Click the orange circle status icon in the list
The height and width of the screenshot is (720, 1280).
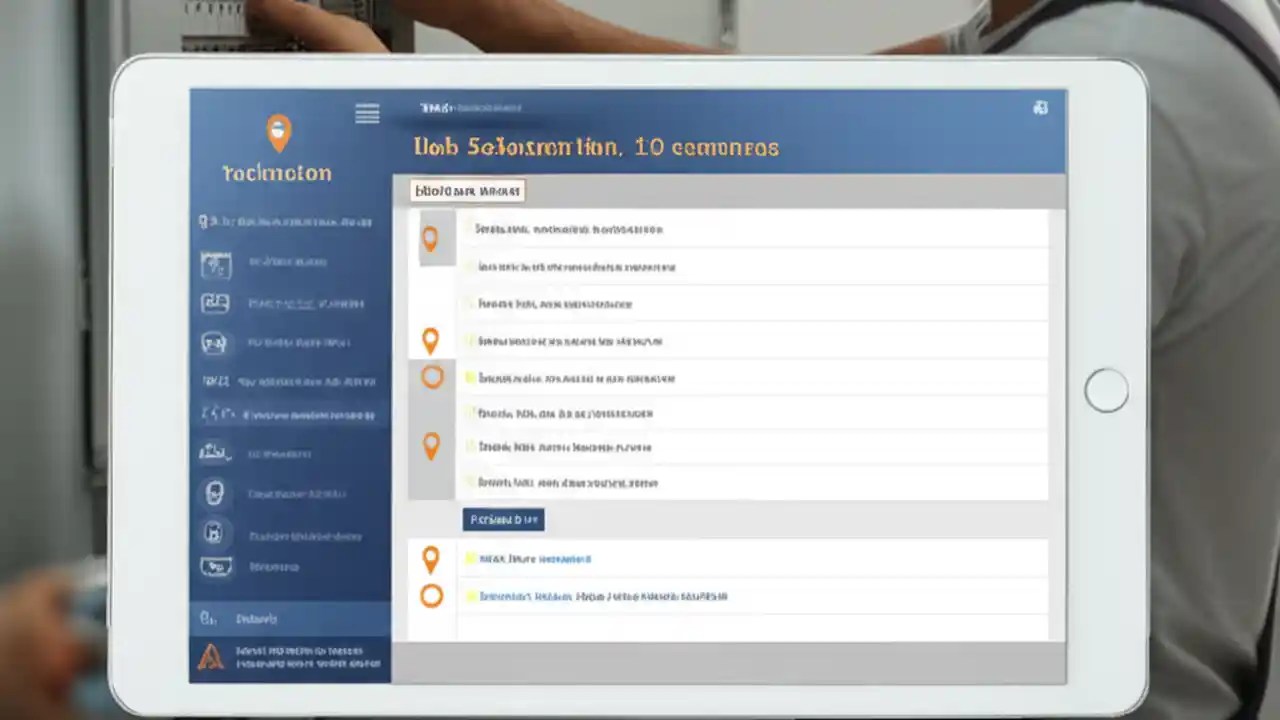[431, 376]
